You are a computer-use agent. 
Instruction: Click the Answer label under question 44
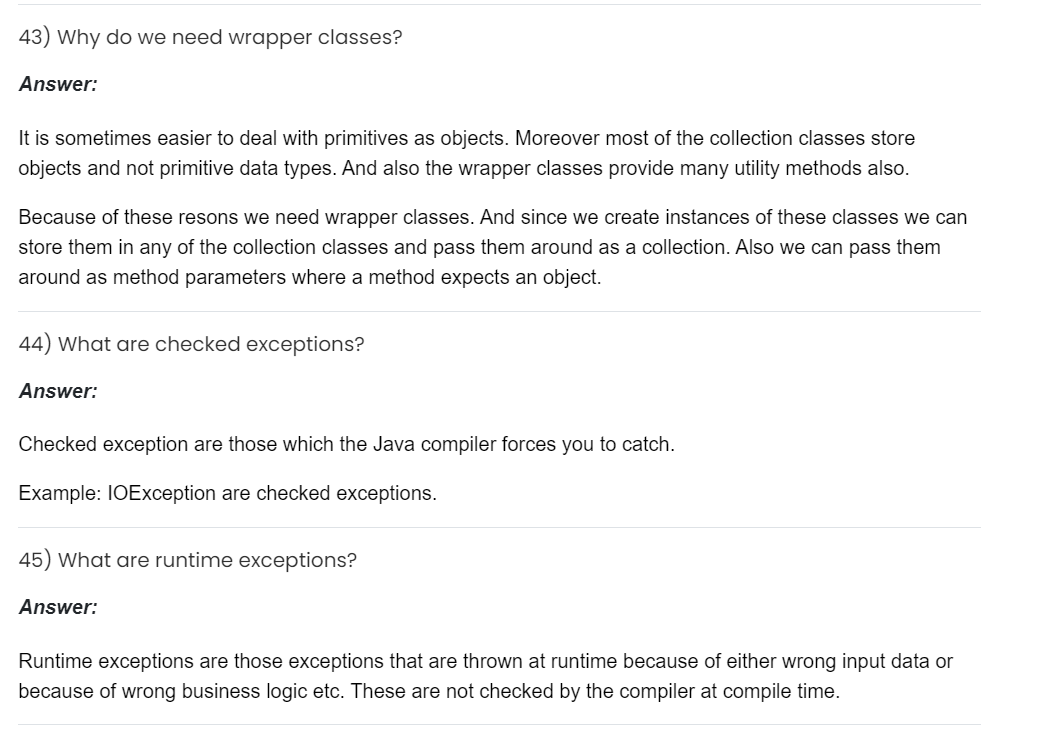[x=58, y=392]
